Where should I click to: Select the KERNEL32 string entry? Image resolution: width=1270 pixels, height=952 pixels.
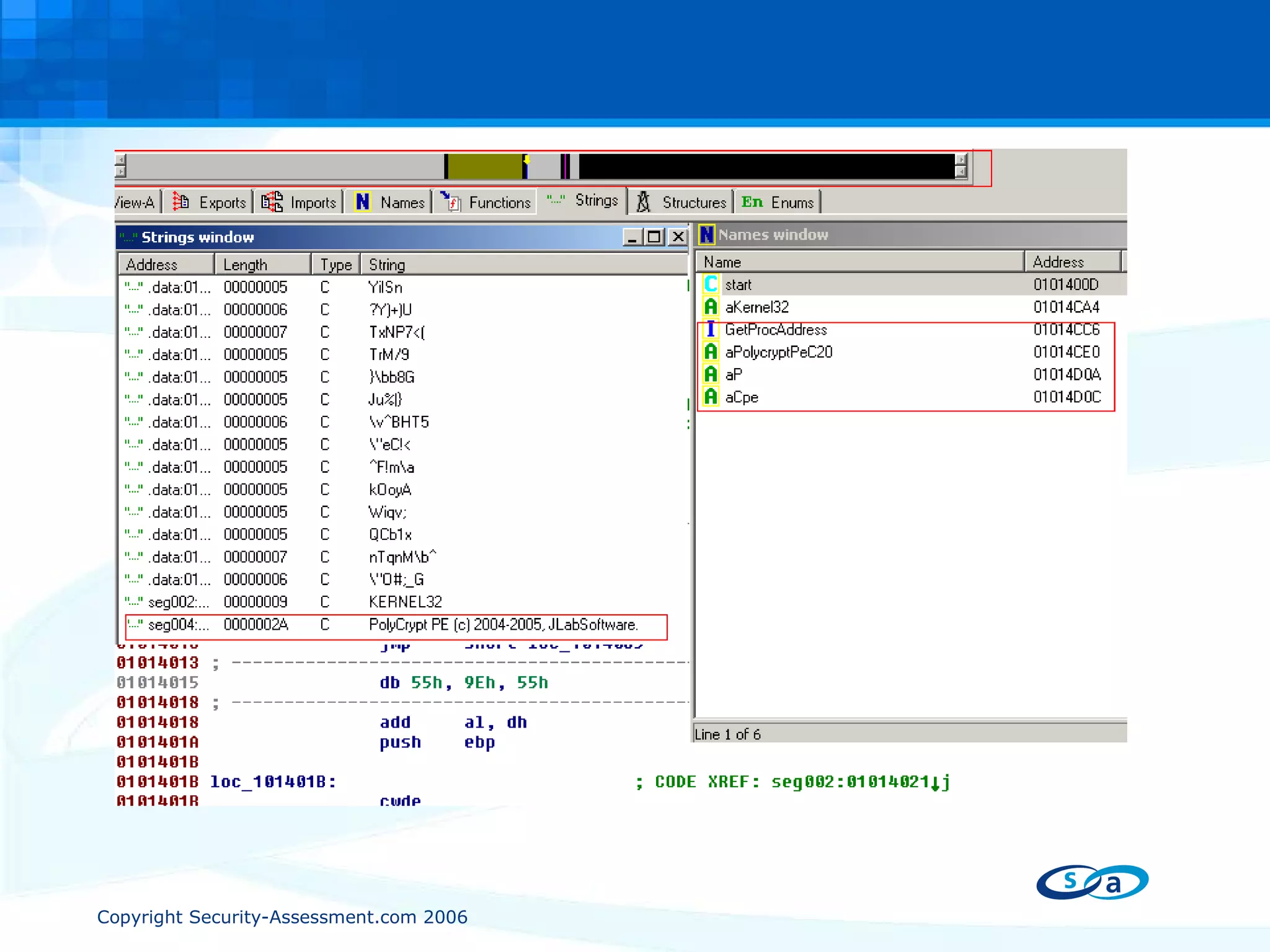(x=405, y=602)
